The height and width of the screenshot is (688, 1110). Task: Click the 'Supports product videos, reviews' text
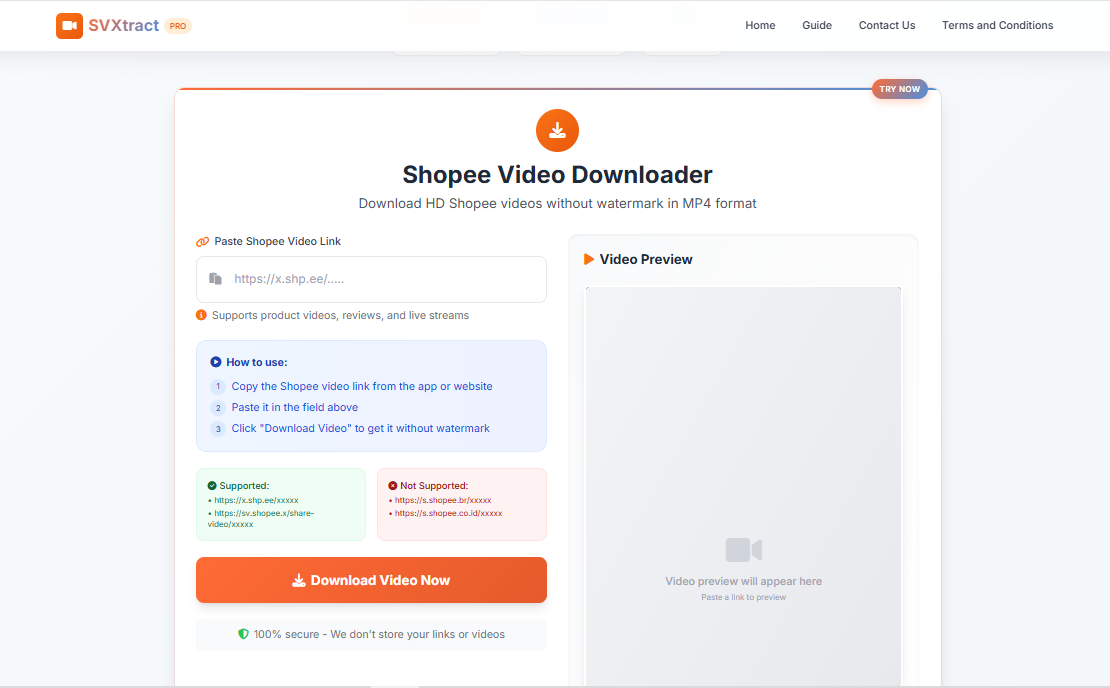(x=340, y=316)
